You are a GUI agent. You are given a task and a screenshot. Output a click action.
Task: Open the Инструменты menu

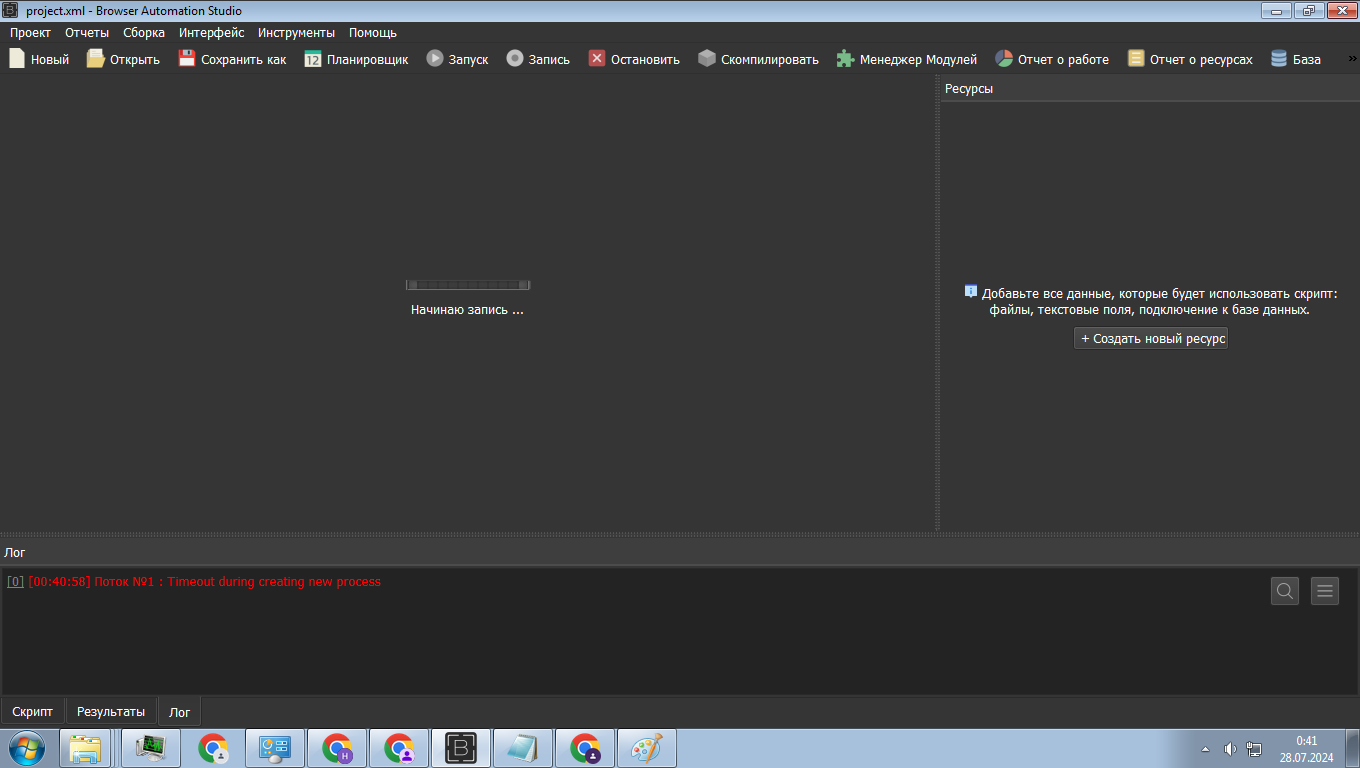[x=296, y=32]
